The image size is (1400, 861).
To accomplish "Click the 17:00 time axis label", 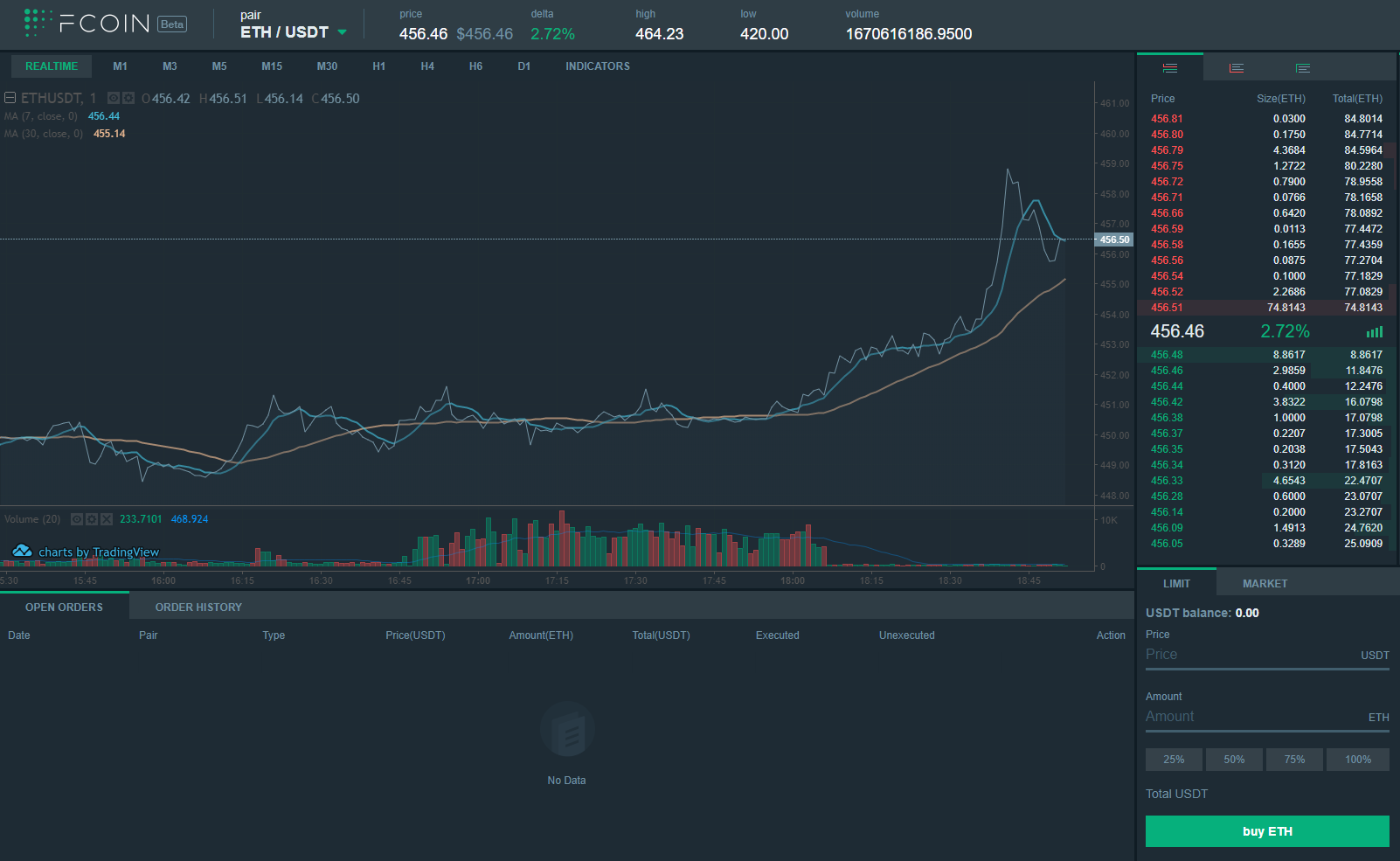I will (x=478, y=580).
